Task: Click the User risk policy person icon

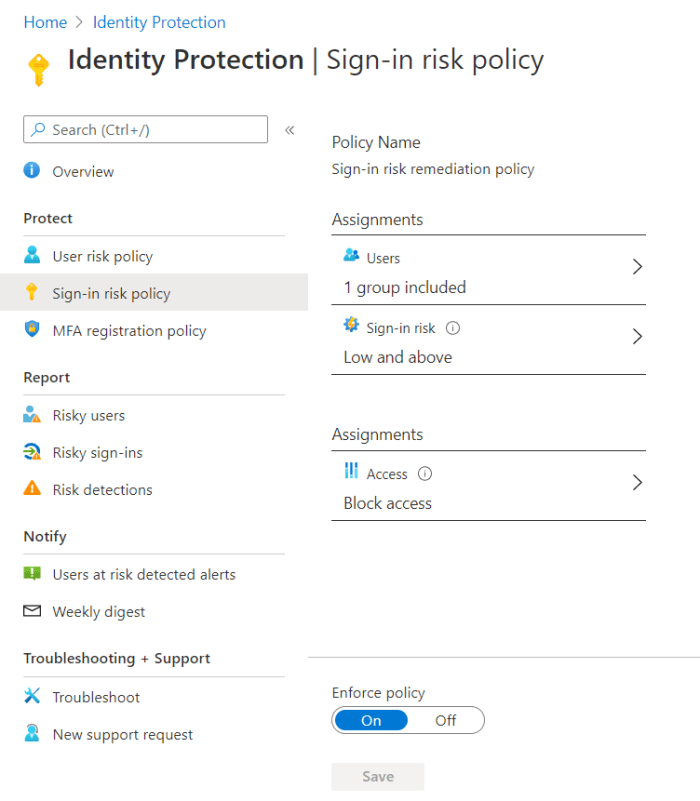Action: (32, 256)
